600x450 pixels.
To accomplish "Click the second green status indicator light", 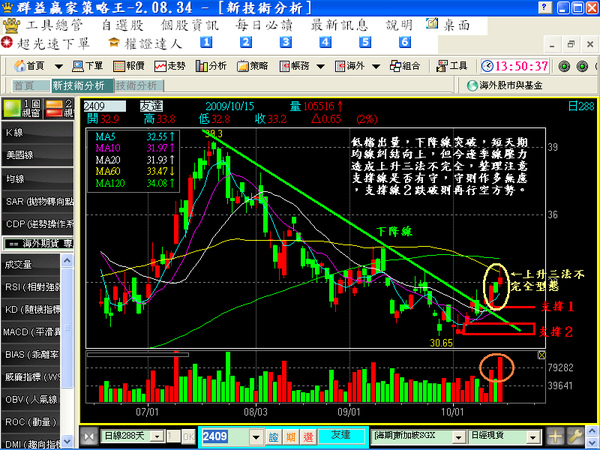I will pyautogui.click(x=582, y=67).
